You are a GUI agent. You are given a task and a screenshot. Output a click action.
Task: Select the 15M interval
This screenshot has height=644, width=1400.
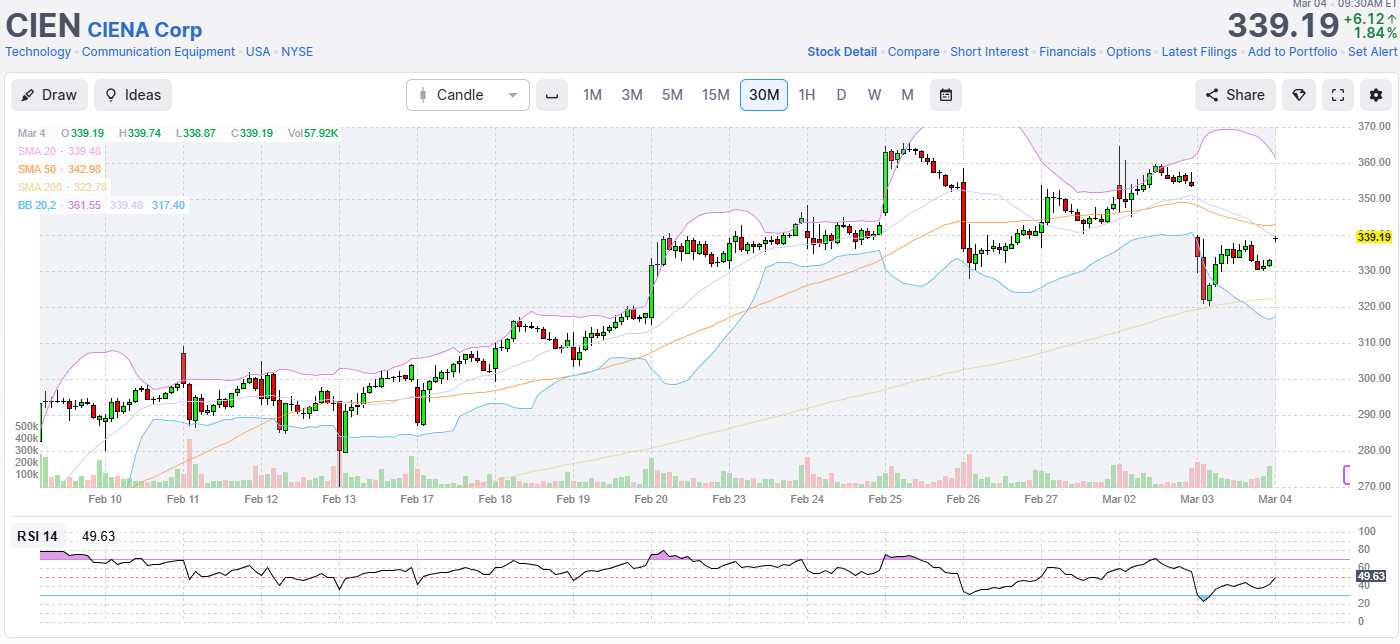click(715, 95)
